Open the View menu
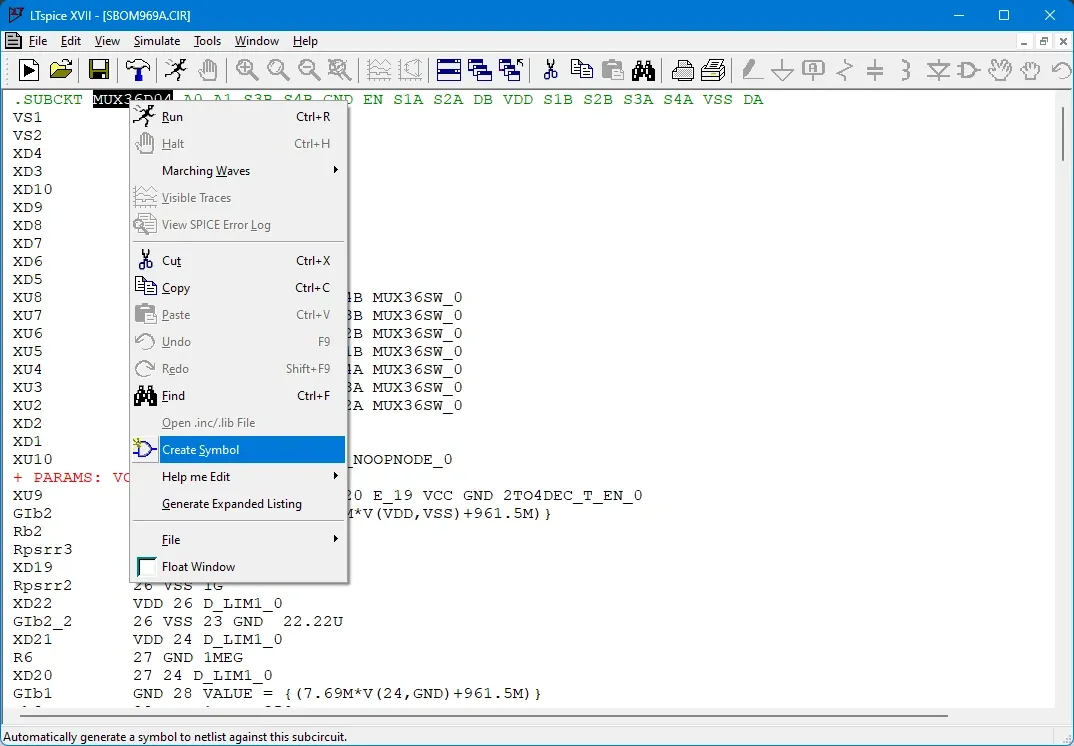This screenshot has width=1074, height=746. click(107, 41)
